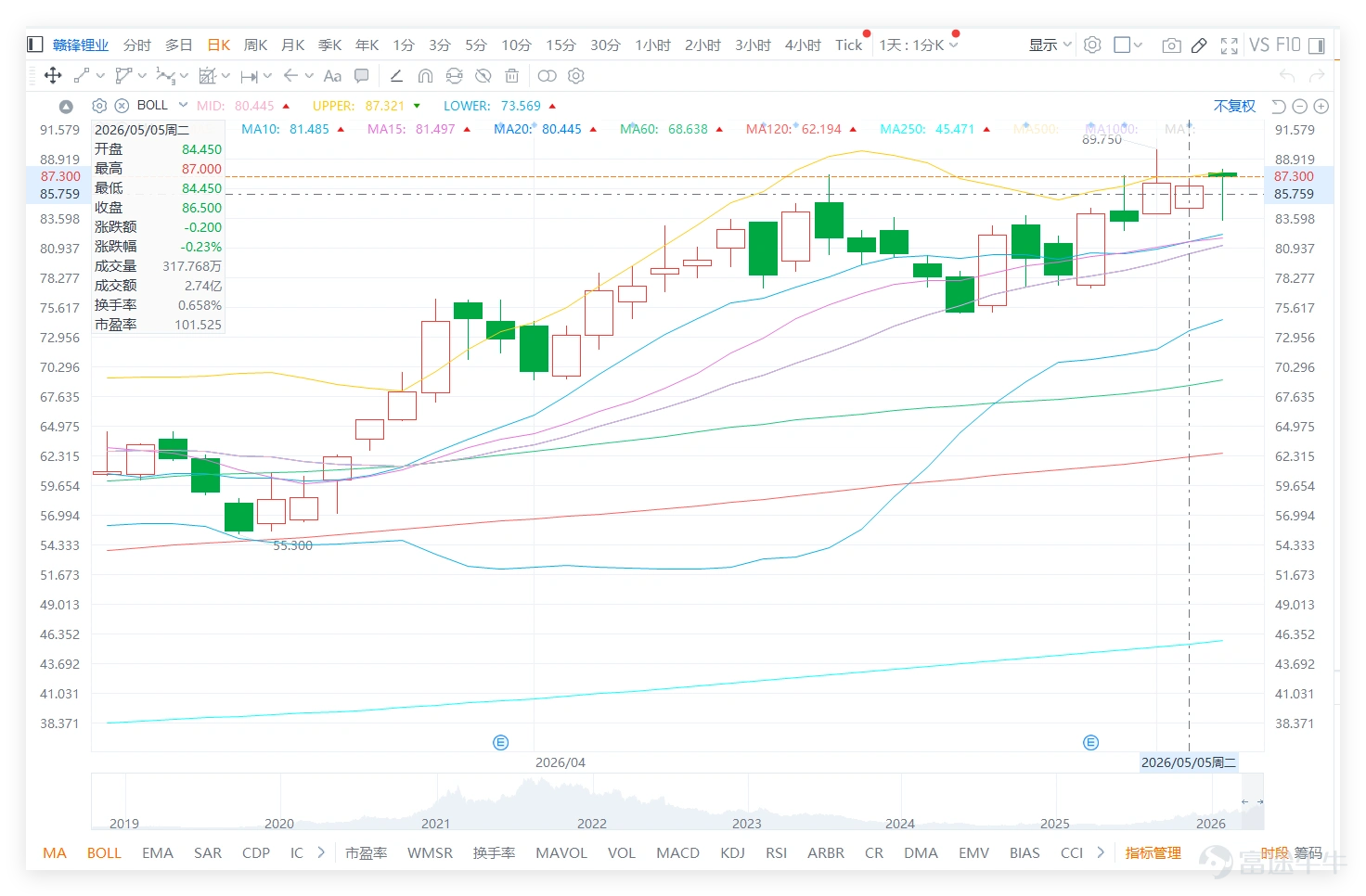Reset chart zoom with circular arrow
The image size is (1366, 896).
(1278, 107)
